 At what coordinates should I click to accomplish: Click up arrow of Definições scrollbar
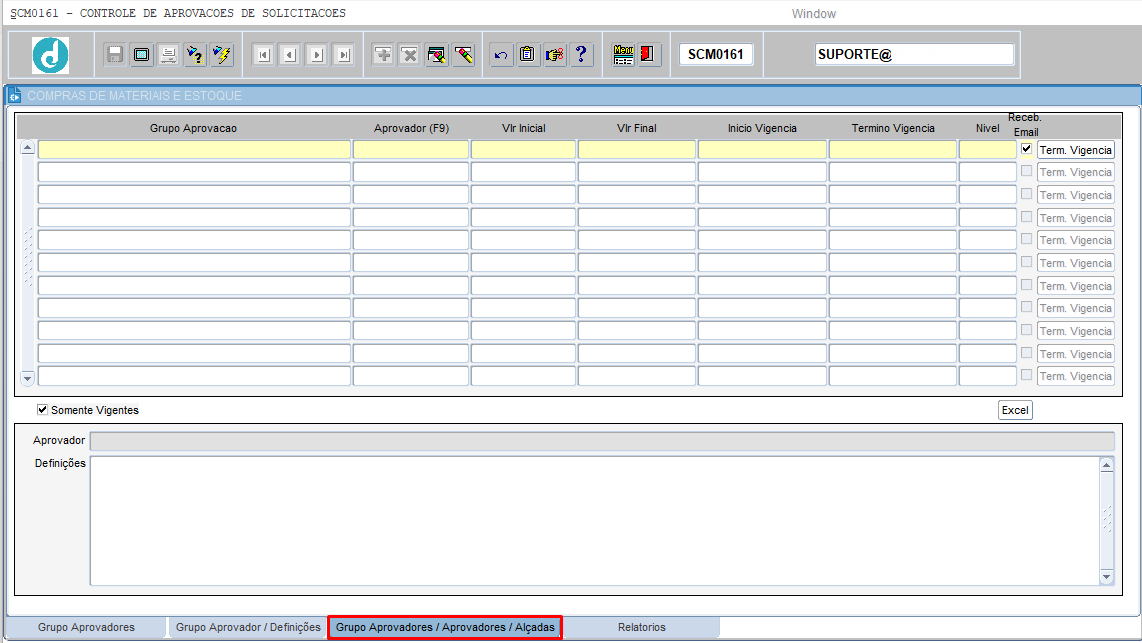point(1106,465)
